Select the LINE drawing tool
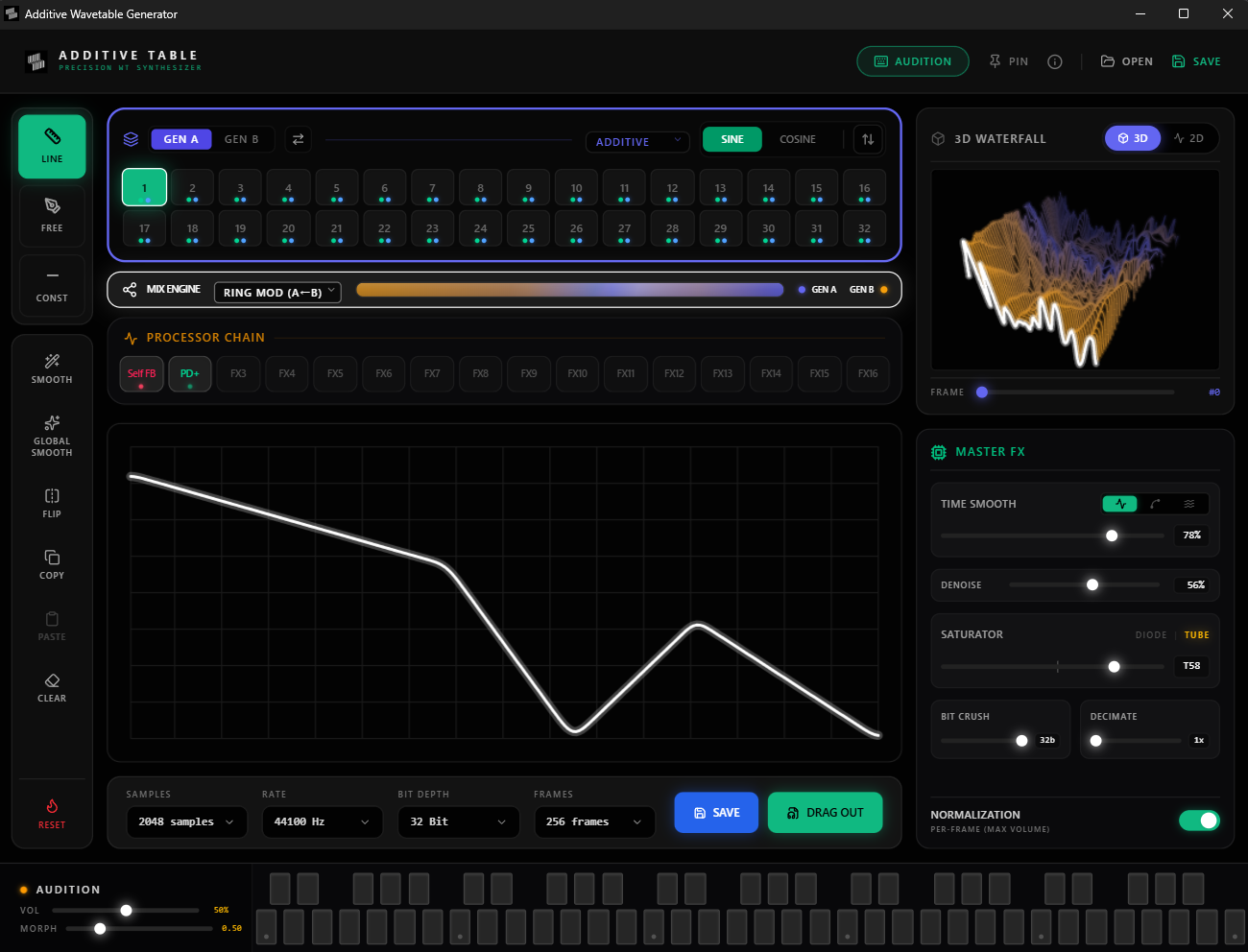The width and height of the screenshot is (1248, 952). pyautogui.click(x=52, y=147)
